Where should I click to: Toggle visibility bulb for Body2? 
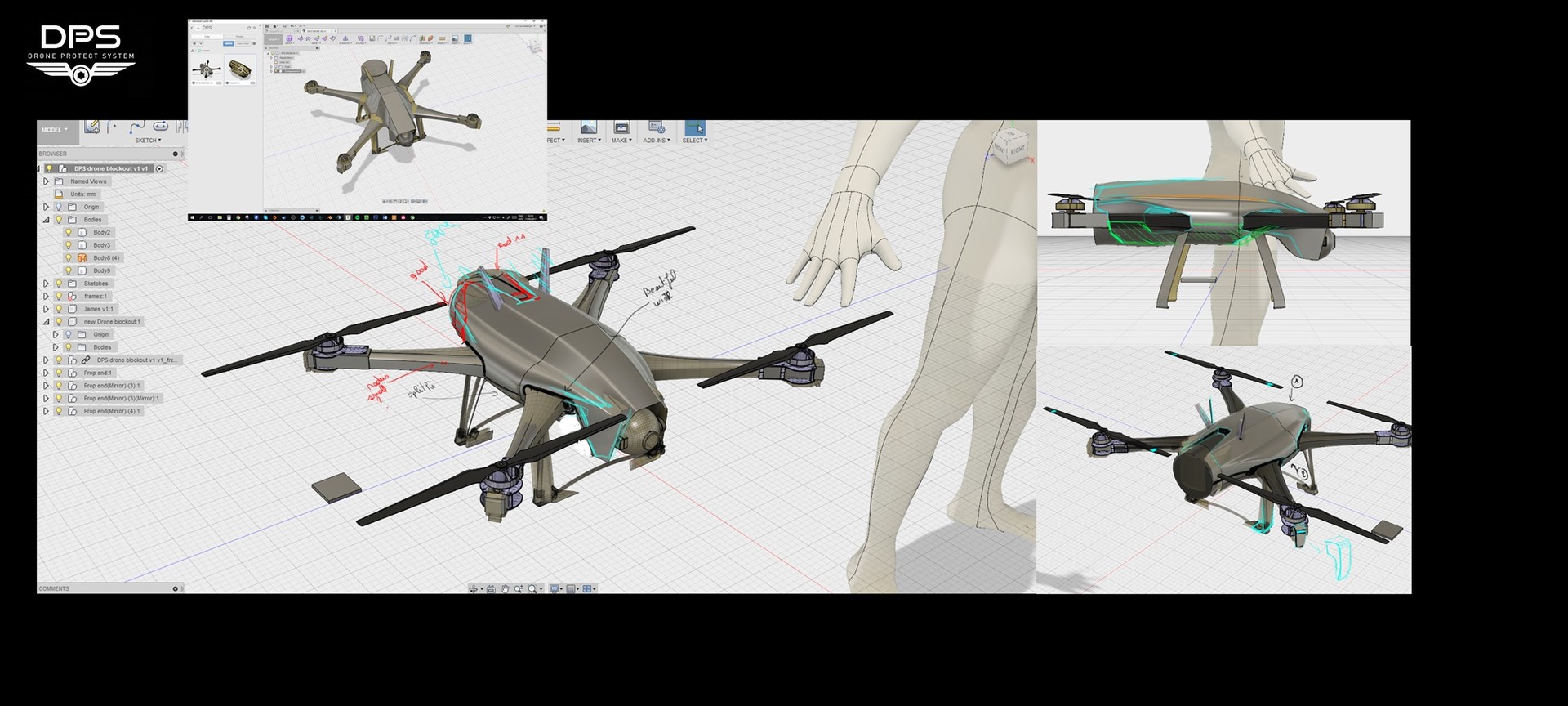tap(69, 232)
